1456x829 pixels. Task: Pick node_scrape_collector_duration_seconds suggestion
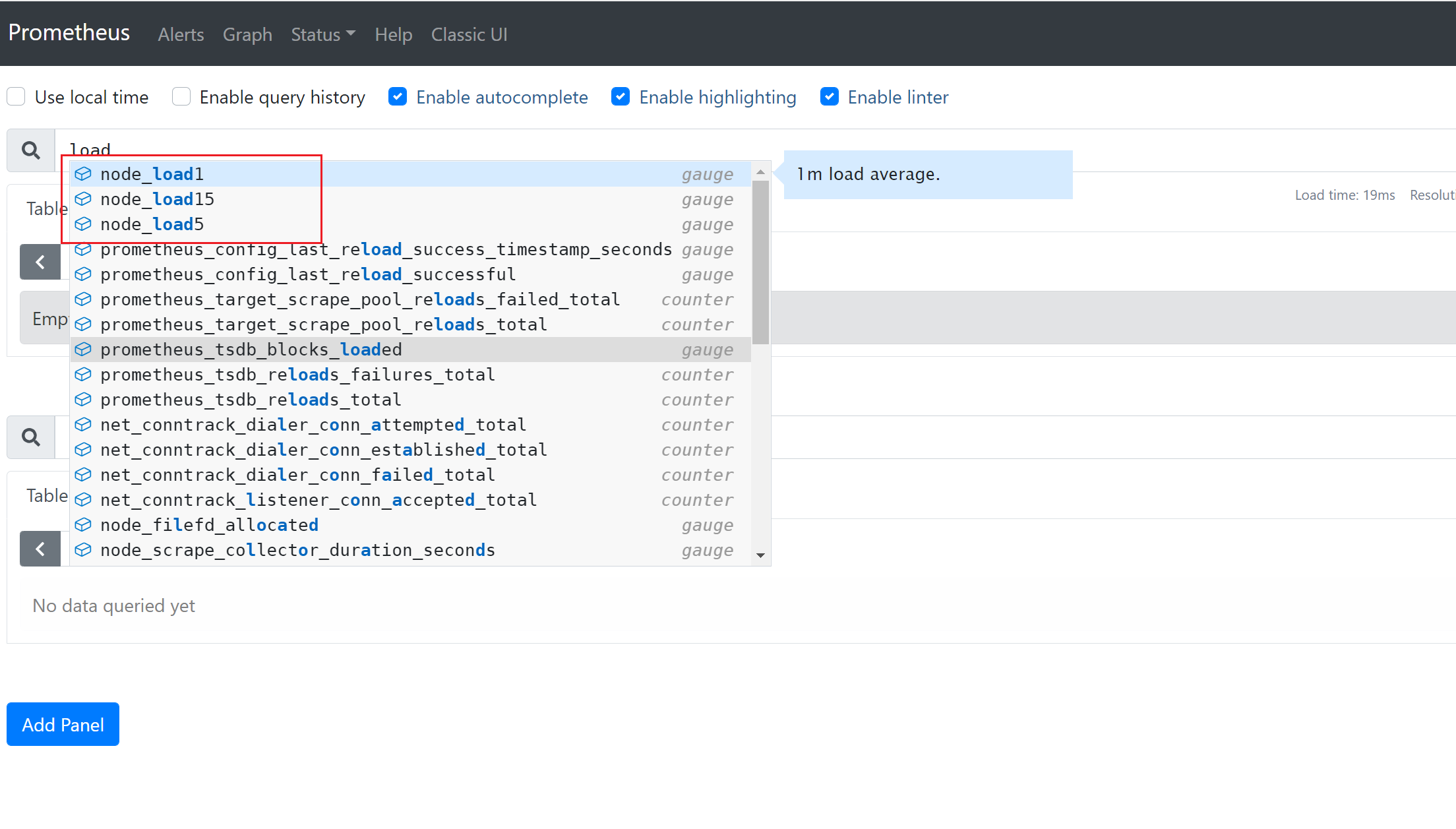410,550
